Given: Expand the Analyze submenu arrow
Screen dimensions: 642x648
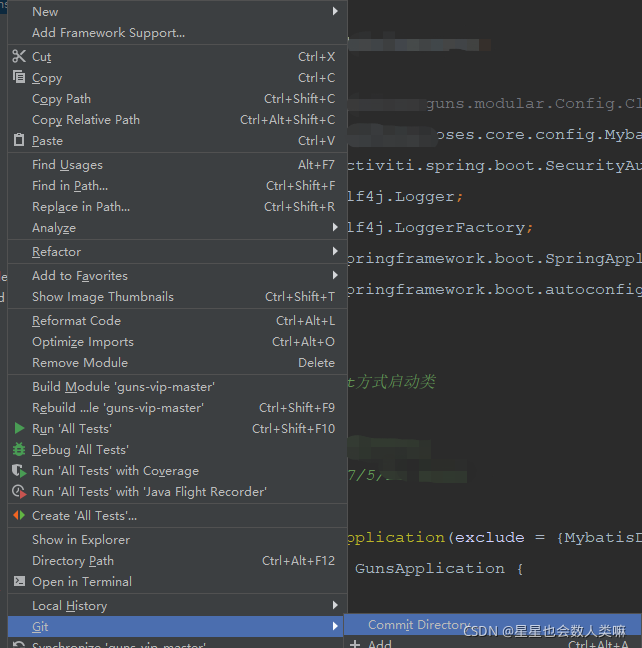Looking at the screenshot, I should 335,227.
